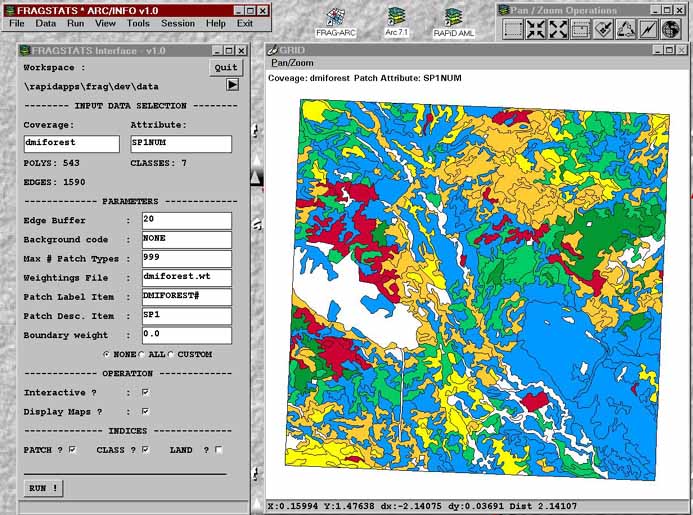Viewport: 693px width, 515px height.
Task: Click the POLYS: 543 text
Action: [x=51, y=163]
